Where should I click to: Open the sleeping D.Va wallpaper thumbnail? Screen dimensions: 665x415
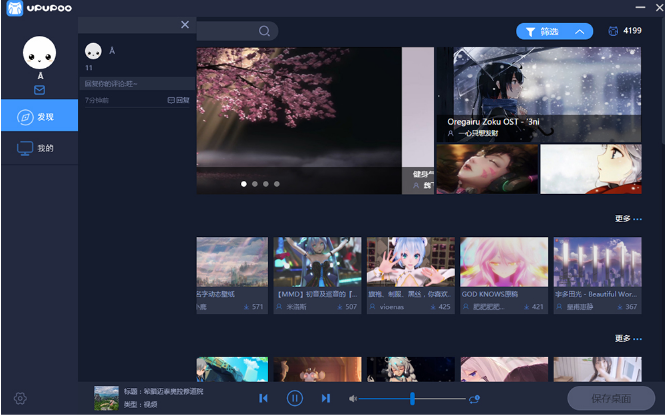point(487,169)
